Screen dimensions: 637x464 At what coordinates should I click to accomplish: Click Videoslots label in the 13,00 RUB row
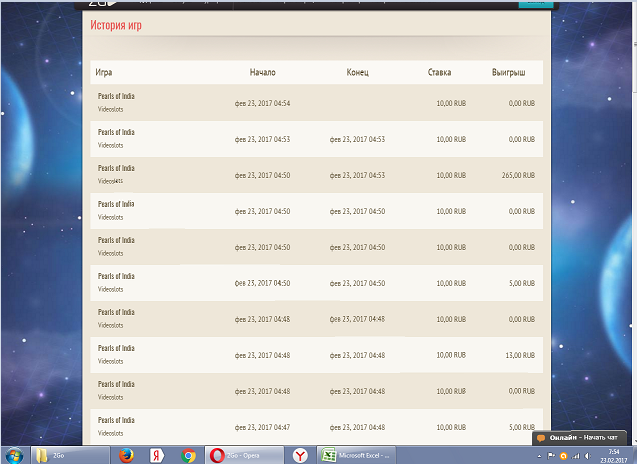[110, 361]
